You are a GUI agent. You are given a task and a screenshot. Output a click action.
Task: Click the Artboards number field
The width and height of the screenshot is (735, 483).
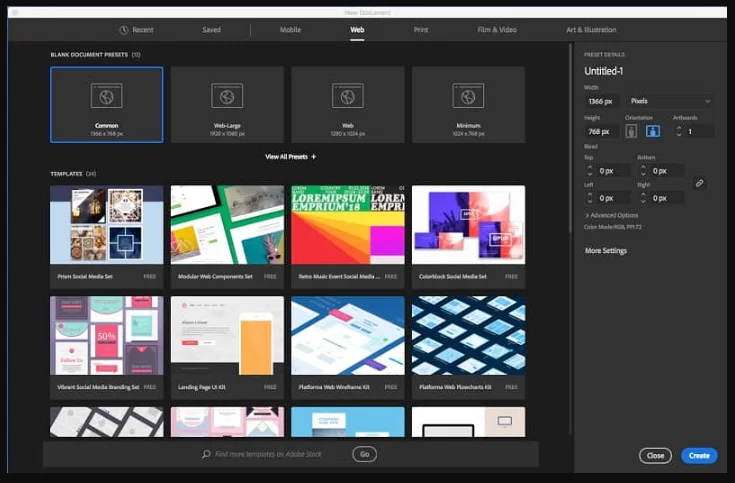(x=699, y=131)
